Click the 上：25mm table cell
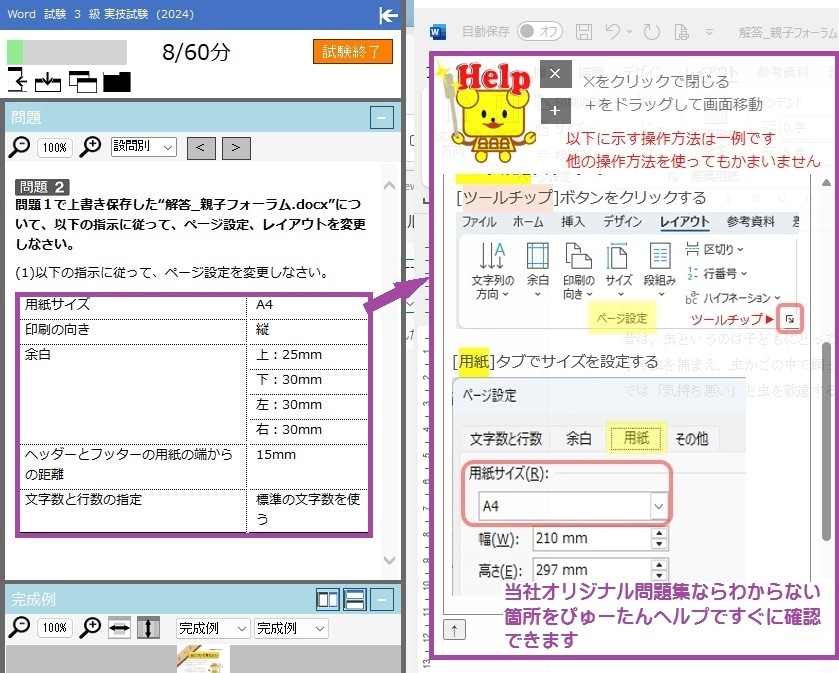 [308, 354]
